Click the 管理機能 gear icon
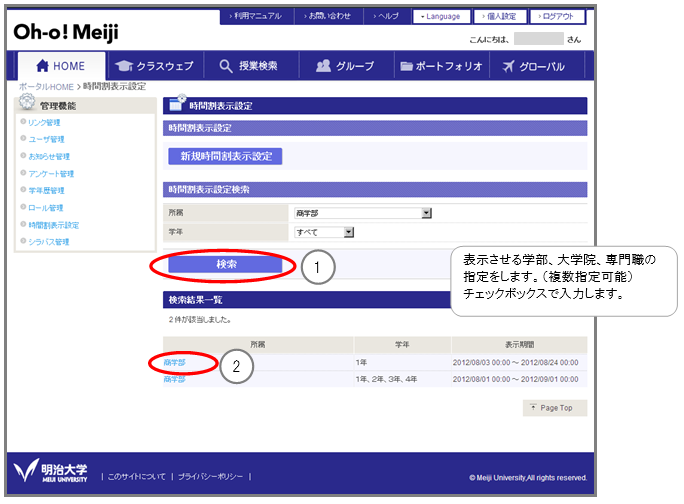 pyautogui.click(x=27, y=102)
